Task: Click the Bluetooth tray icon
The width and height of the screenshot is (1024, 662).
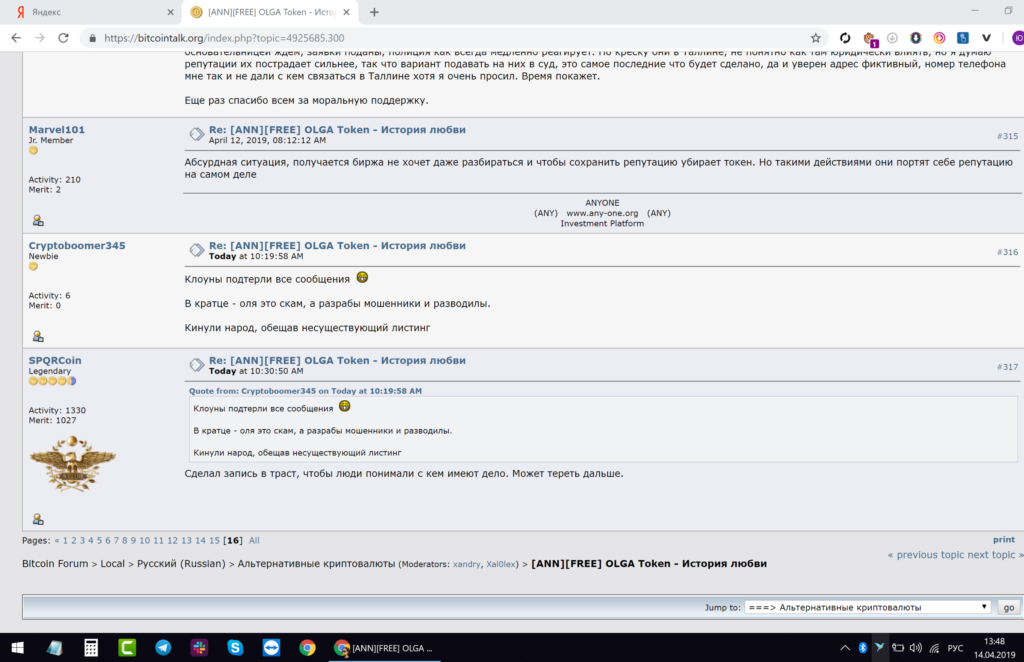Action: click(x=862, y=648)
